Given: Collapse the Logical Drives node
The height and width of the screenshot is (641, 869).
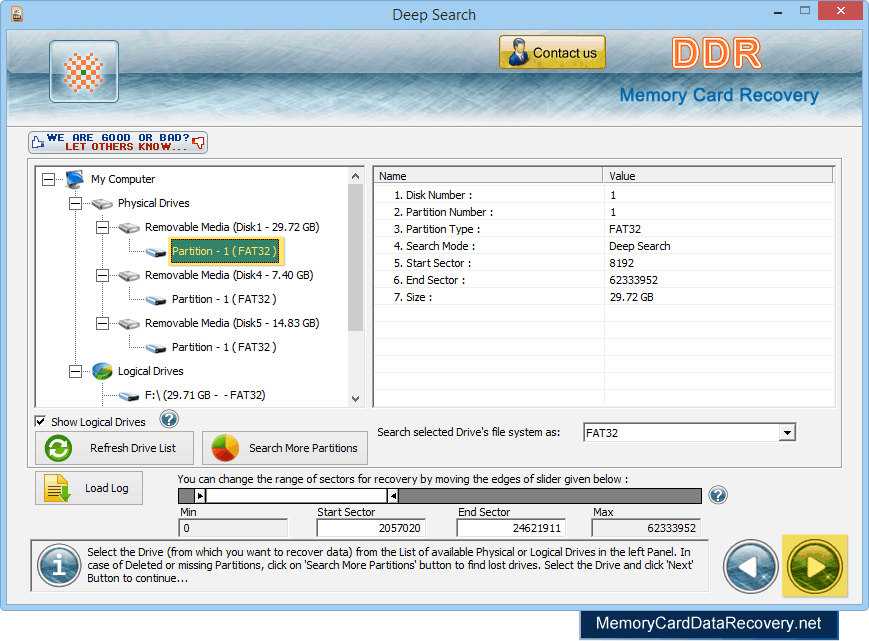Looking at the screenshot, I should [x=75, y=371].
